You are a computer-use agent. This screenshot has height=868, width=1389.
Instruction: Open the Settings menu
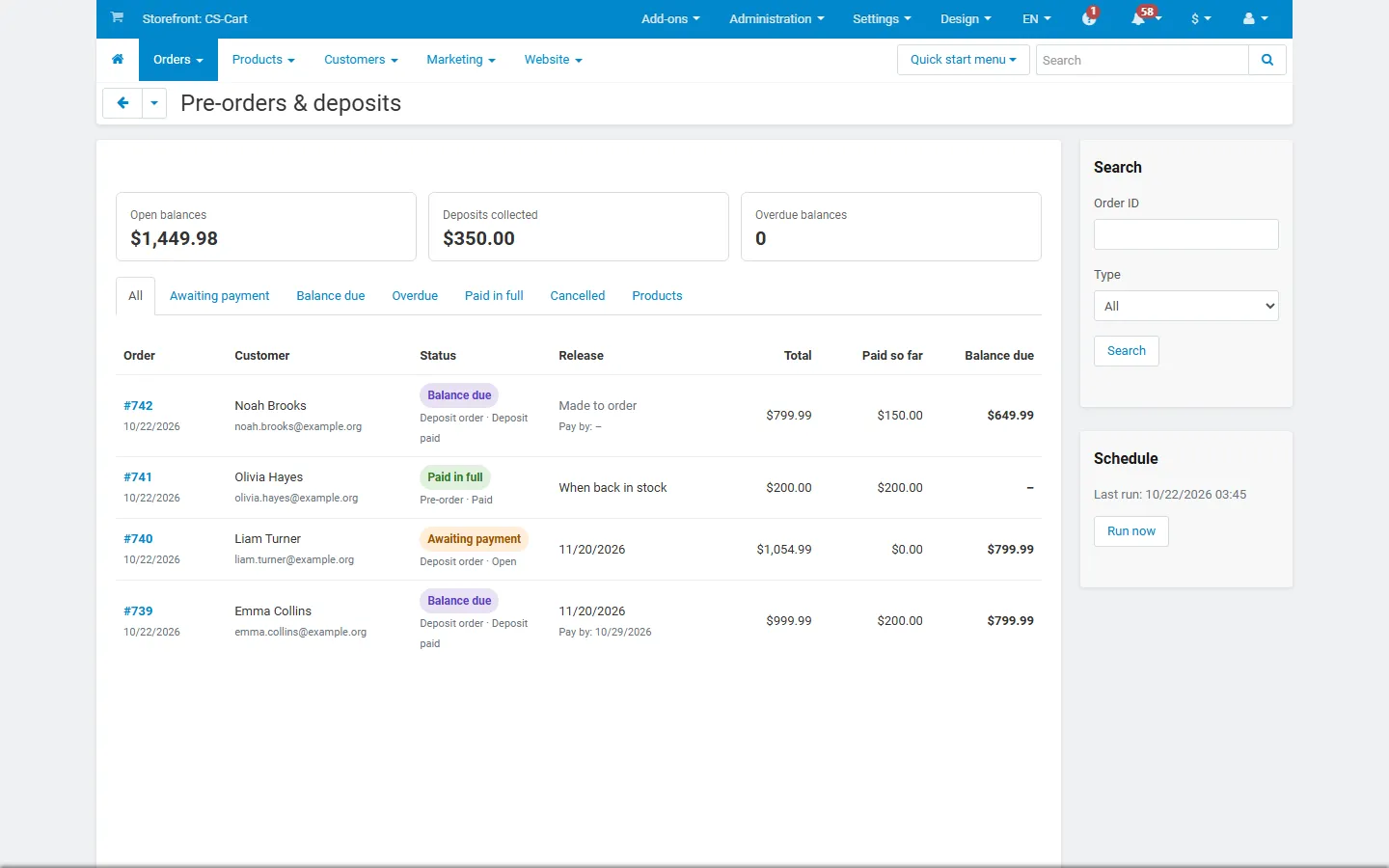(x=882, y=18)
